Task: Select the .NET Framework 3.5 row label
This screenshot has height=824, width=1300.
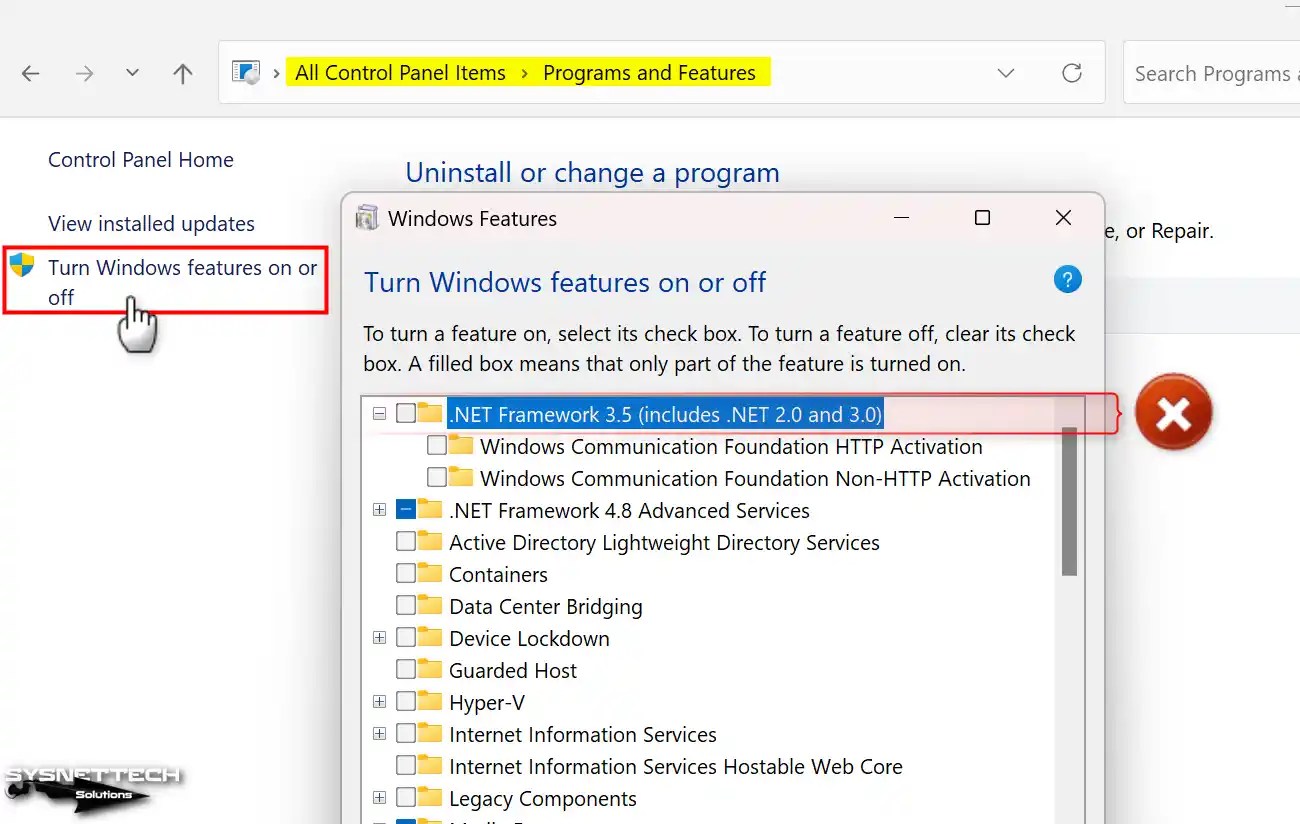Action: coord(666,414)
